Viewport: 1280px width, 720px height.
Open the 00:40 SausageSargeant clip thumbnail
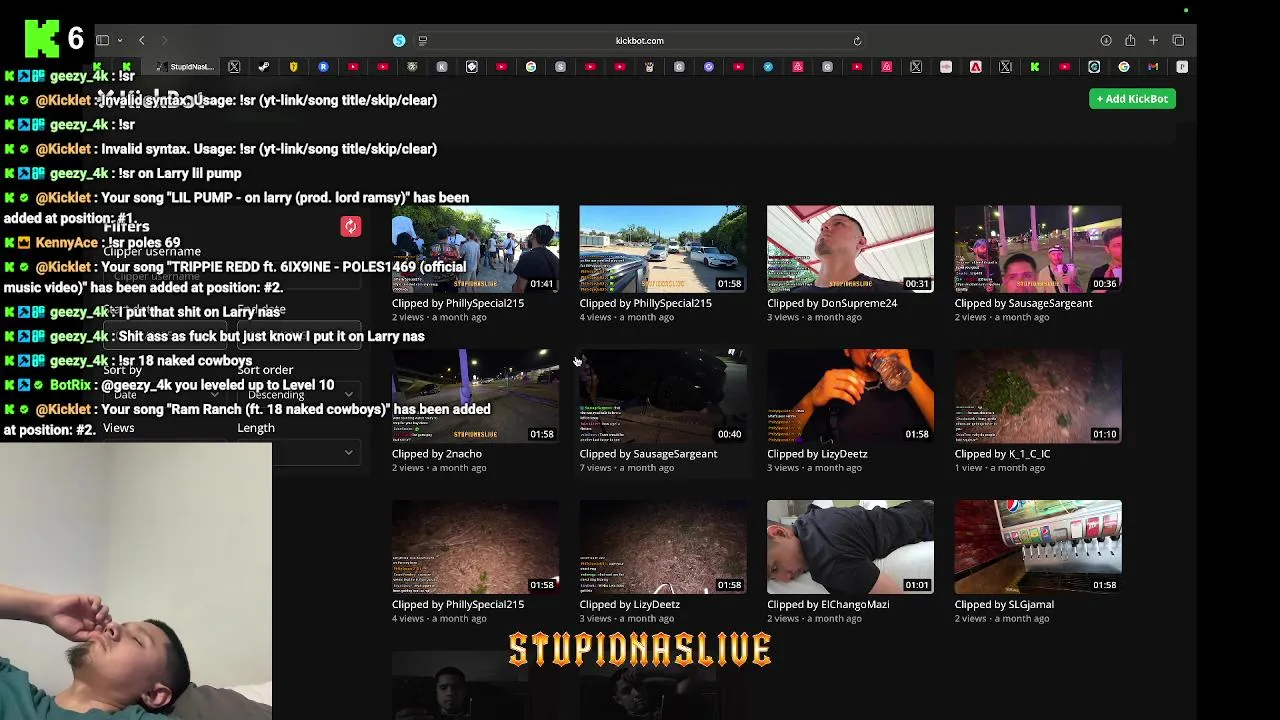coord(663,396)
